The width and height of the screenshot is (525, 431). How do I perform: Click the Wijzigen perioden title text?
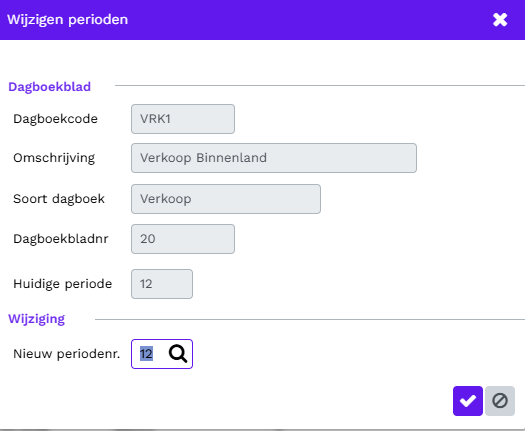[x=67, y=19]
